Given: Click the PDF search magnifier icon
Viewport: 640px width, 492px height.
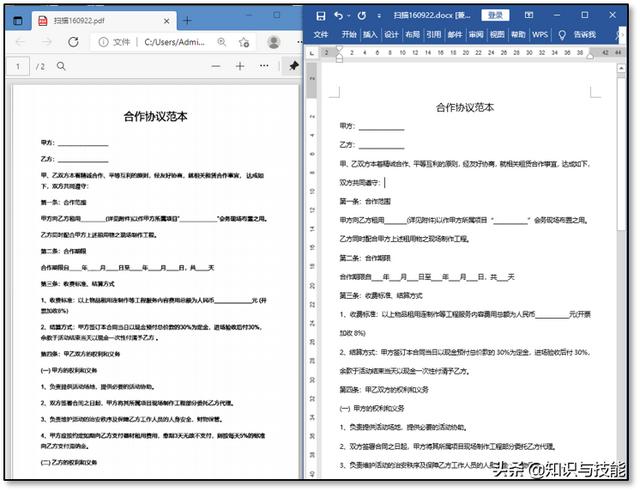Looking at the screenshot, I should (61, 66).
